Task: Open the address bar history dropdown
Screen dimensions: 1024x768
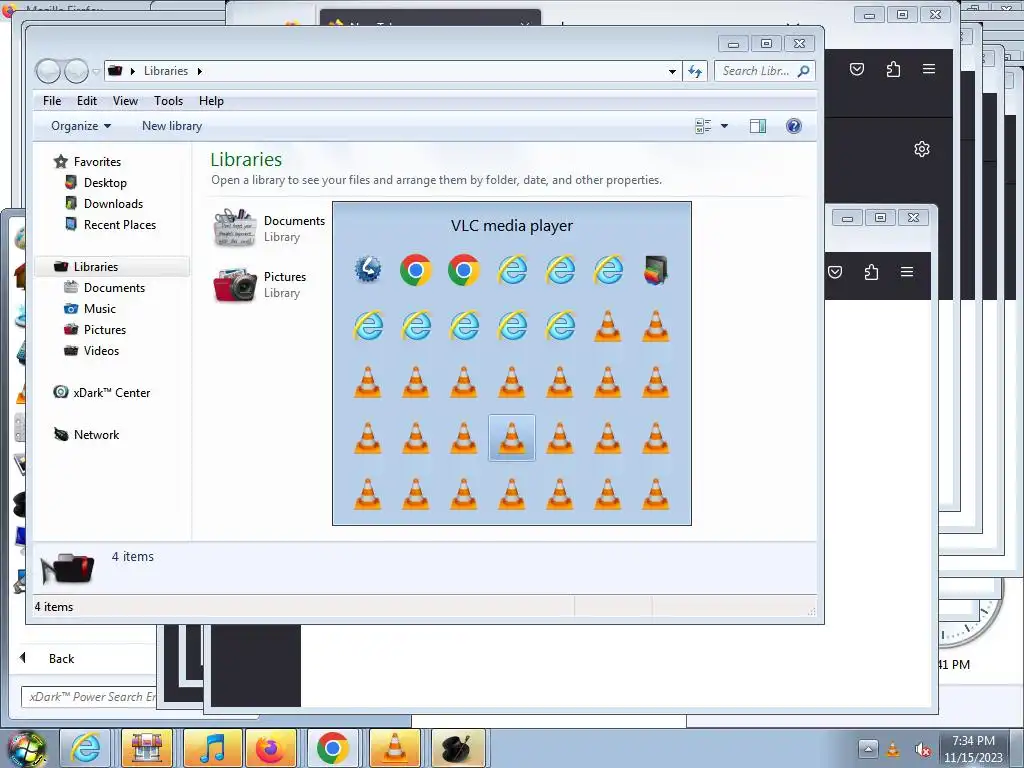Action: 672,71
